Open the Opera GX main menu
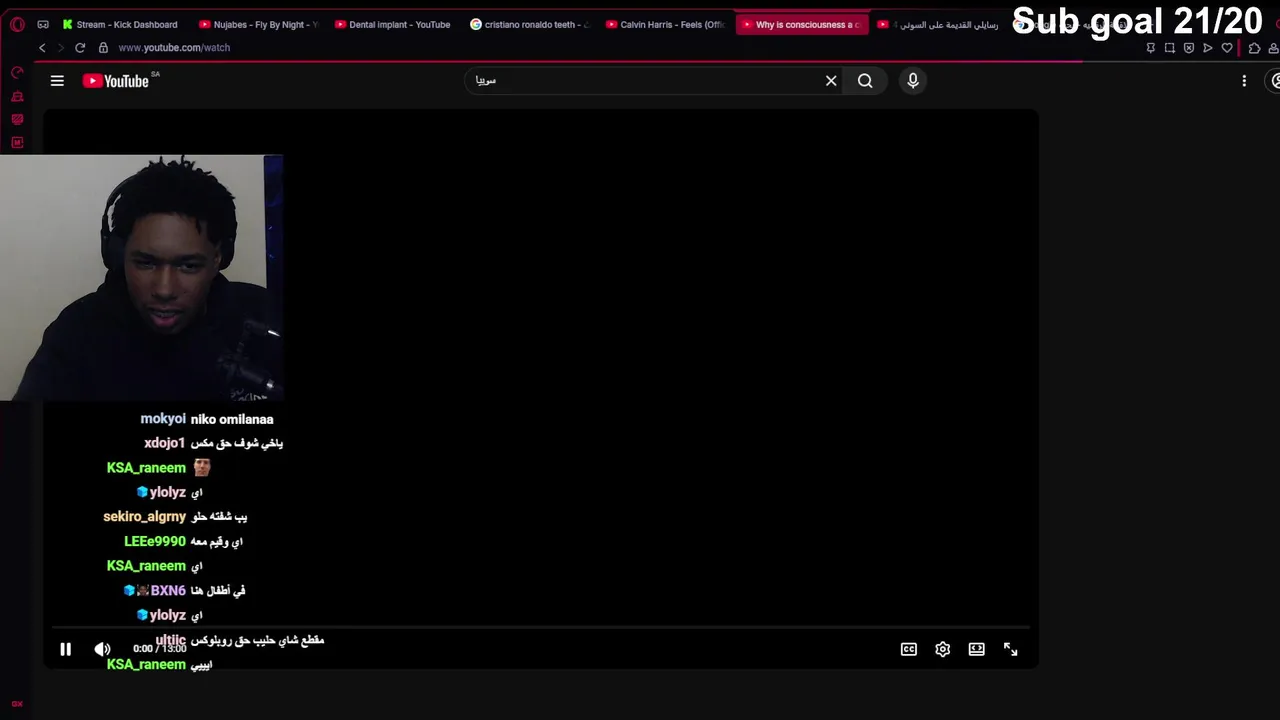The image size is (1280, 720). (17, 24)
